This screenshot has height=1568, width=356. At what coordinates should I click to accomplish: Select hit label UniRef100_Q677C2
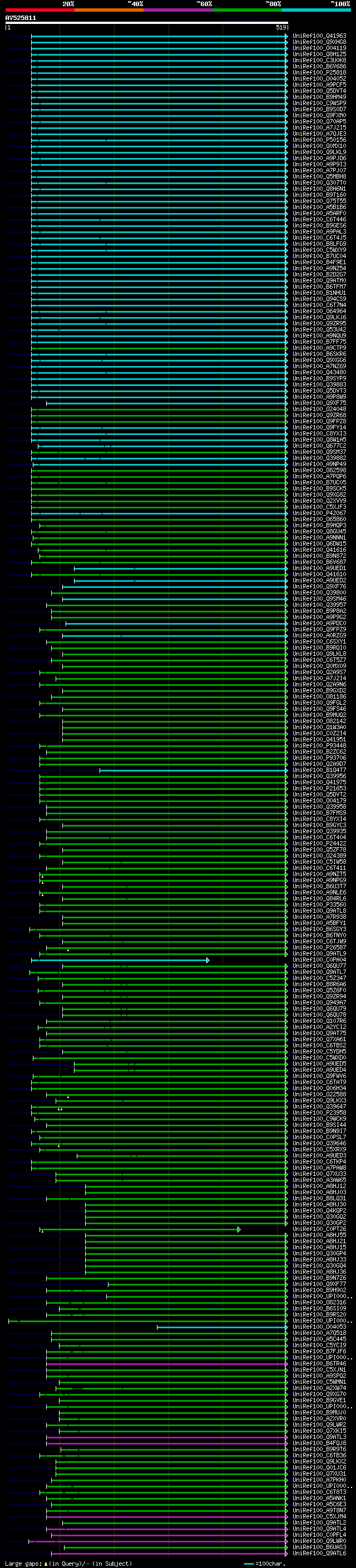point(319,446)
